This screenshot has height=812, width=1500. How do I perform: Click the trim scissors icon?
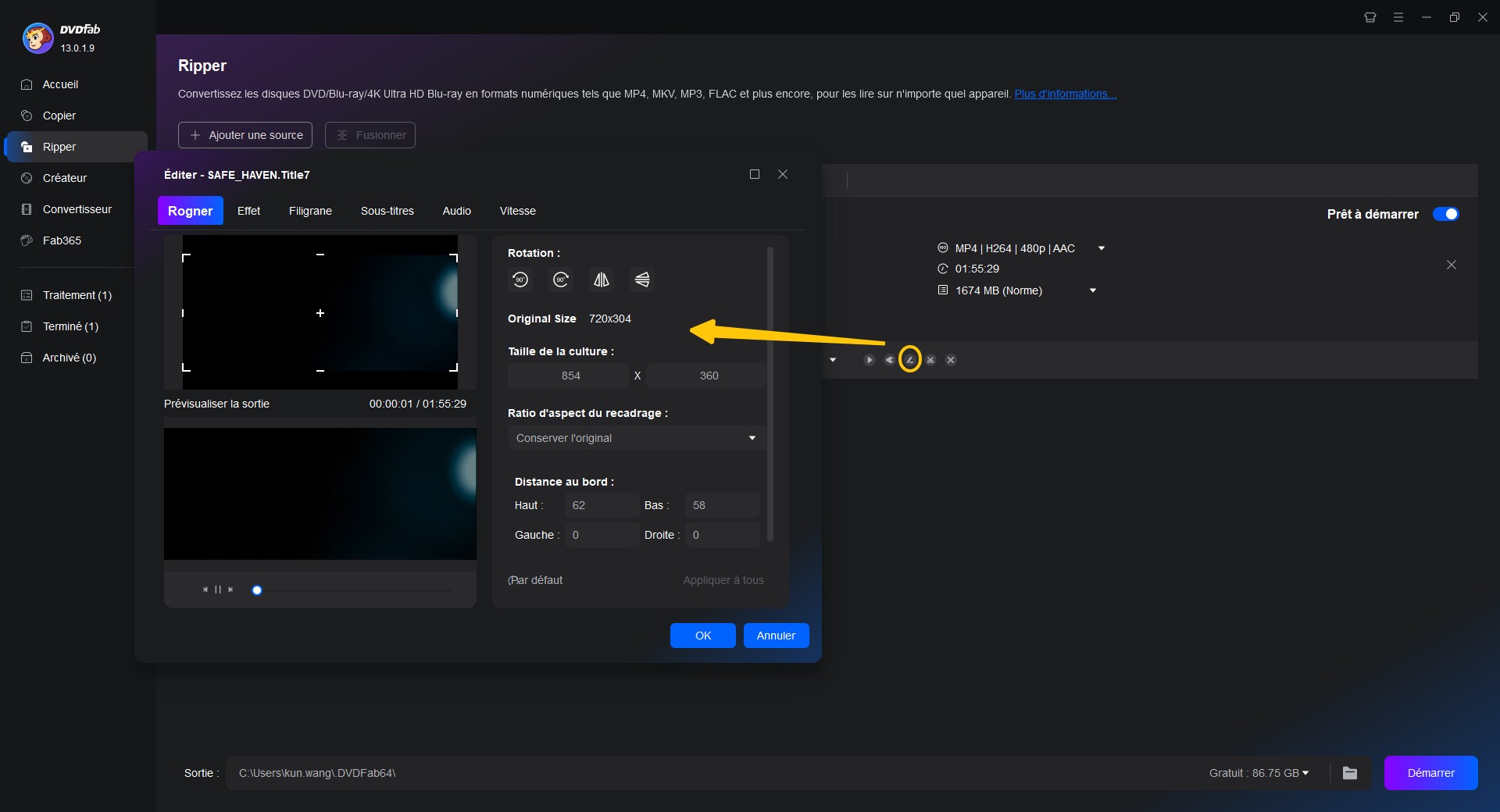930,360
